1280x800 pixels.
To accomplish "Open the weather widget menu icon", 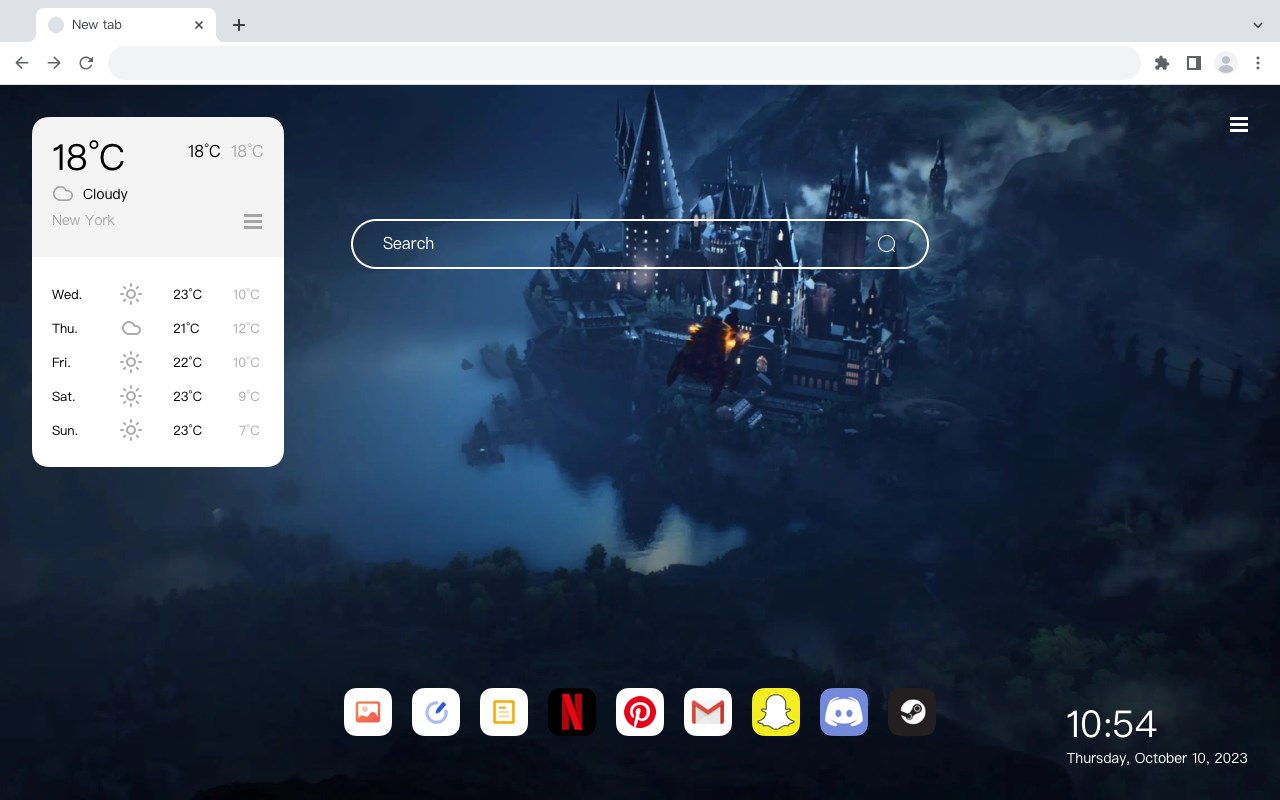I will (x=253, y=221).
